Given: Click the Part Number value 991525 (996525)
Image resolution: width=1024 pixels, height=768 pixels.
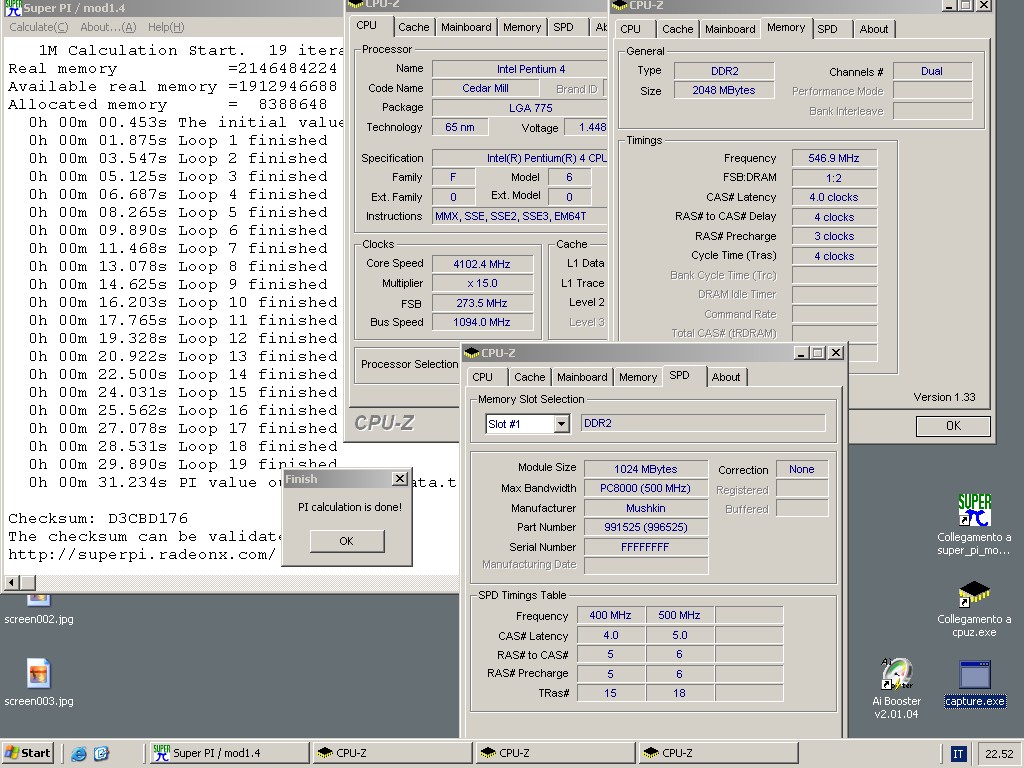Looking at the screenshot, I should click(646, 527).
